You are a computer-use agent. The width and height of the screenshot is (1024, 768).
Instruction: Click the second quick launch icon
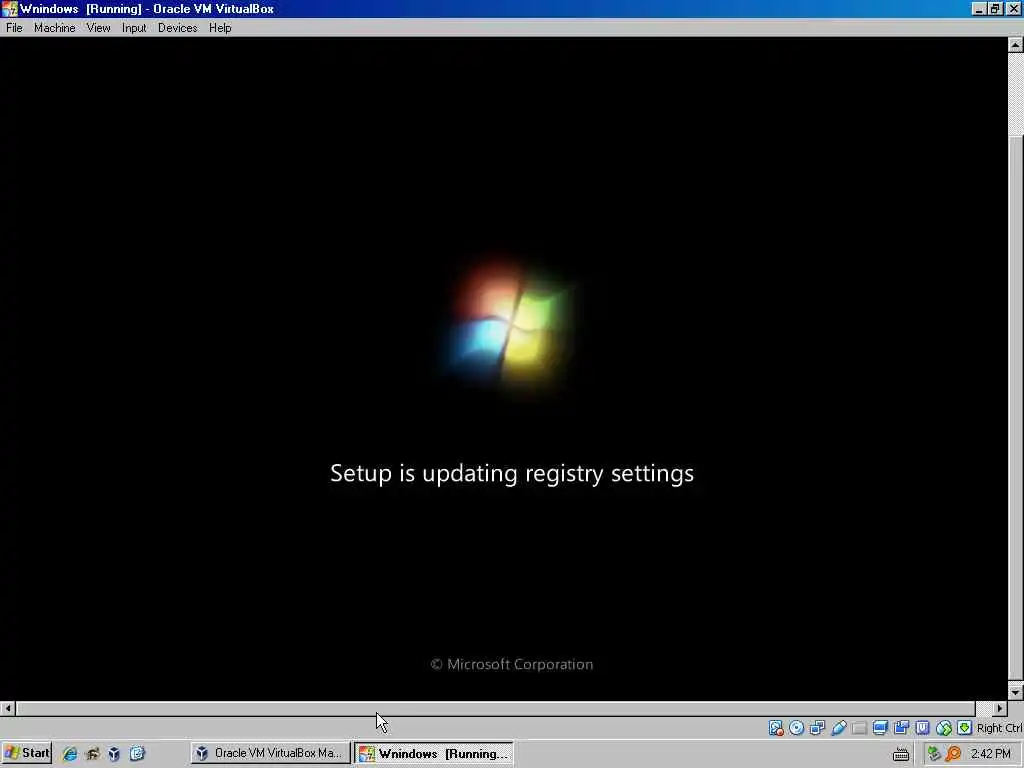92,754
